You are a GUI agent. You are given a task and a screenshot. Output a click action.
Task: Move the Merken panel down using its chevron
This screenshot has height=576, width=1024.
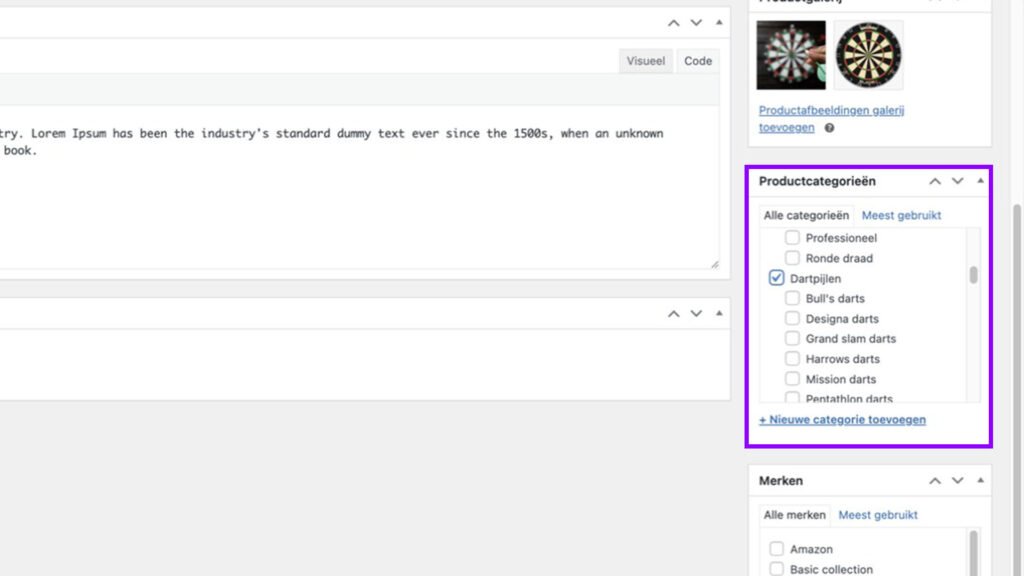click(957, 481)
